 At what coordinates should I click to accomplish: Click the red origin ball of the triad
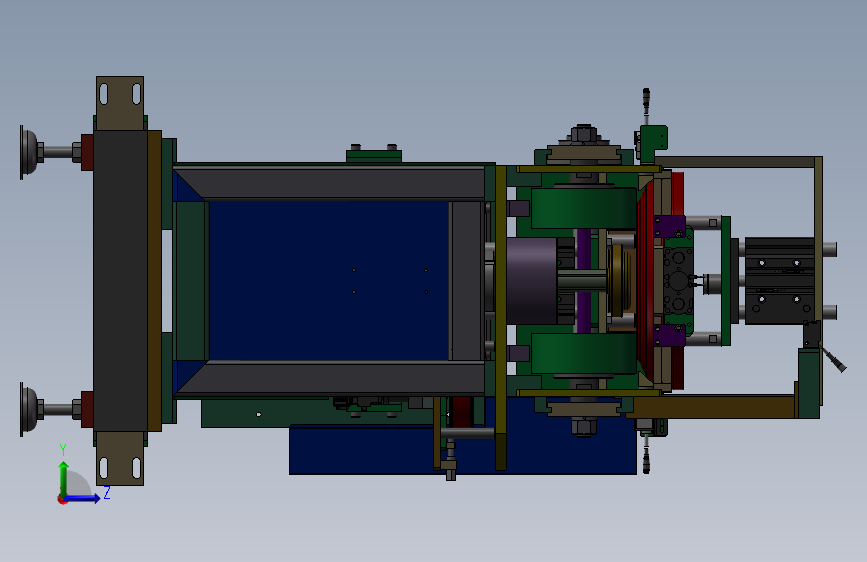pyautogui.click(x=62, y=499)
